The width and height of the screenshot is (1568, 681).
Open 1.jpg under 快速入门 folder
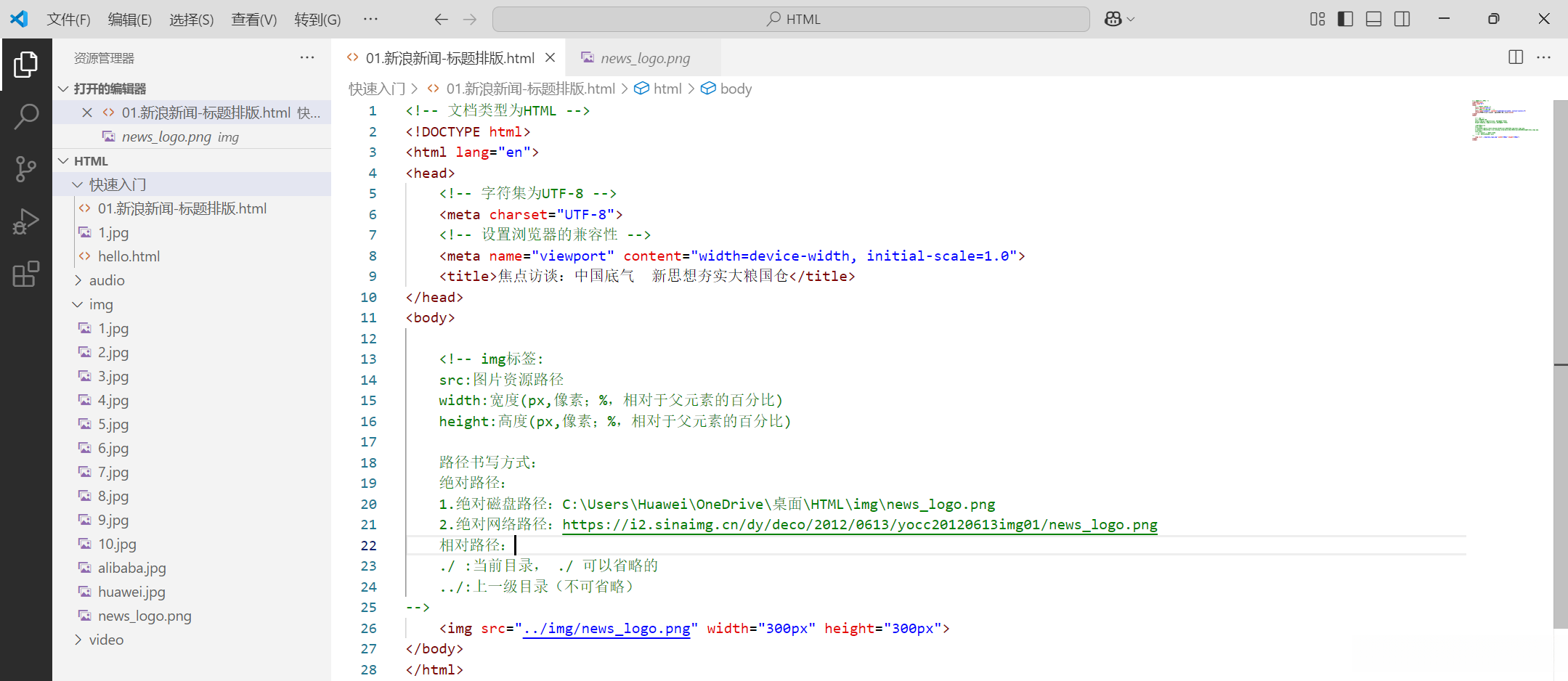pos(192,232)
